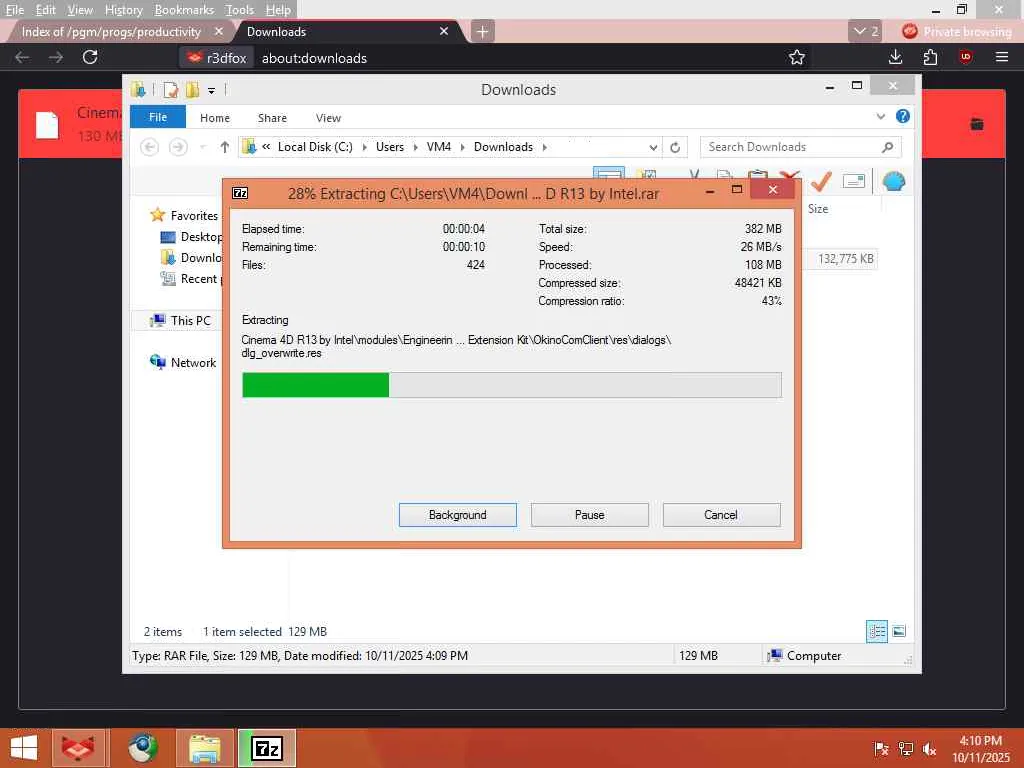Open the Bookmarks menu in browser

click(x=184, y=10)
